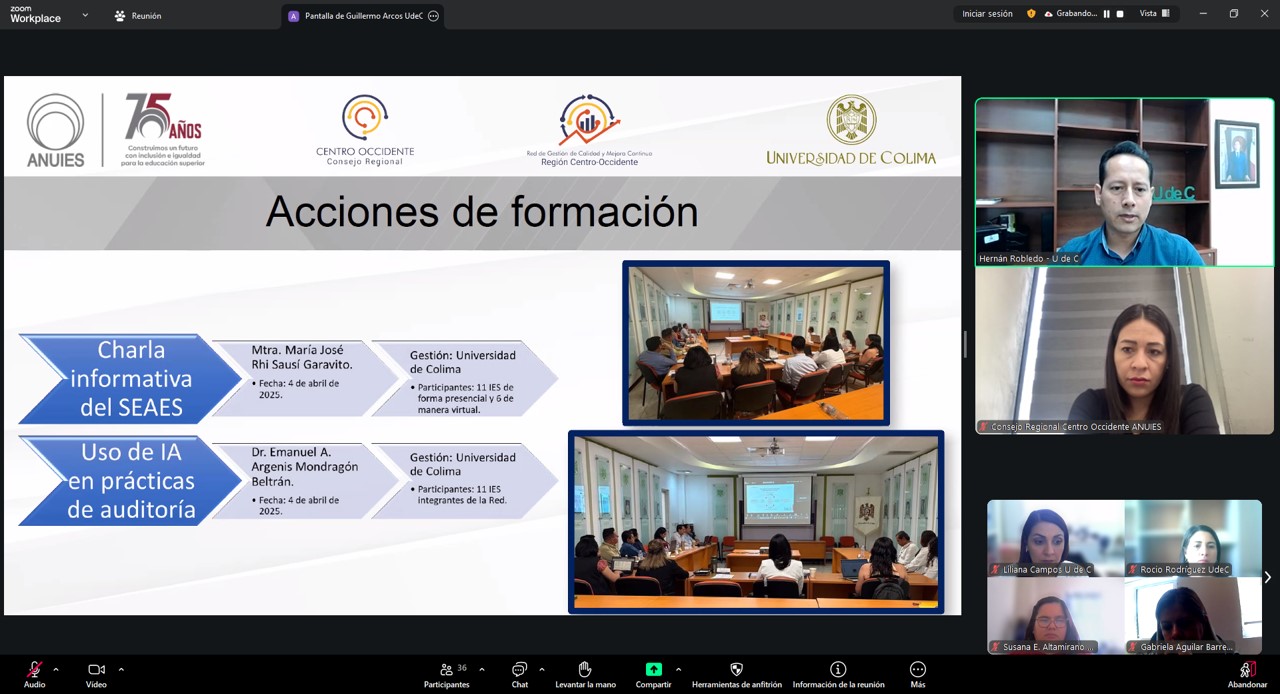Show next page of participant thumbnails

[x=1267, y=577]
